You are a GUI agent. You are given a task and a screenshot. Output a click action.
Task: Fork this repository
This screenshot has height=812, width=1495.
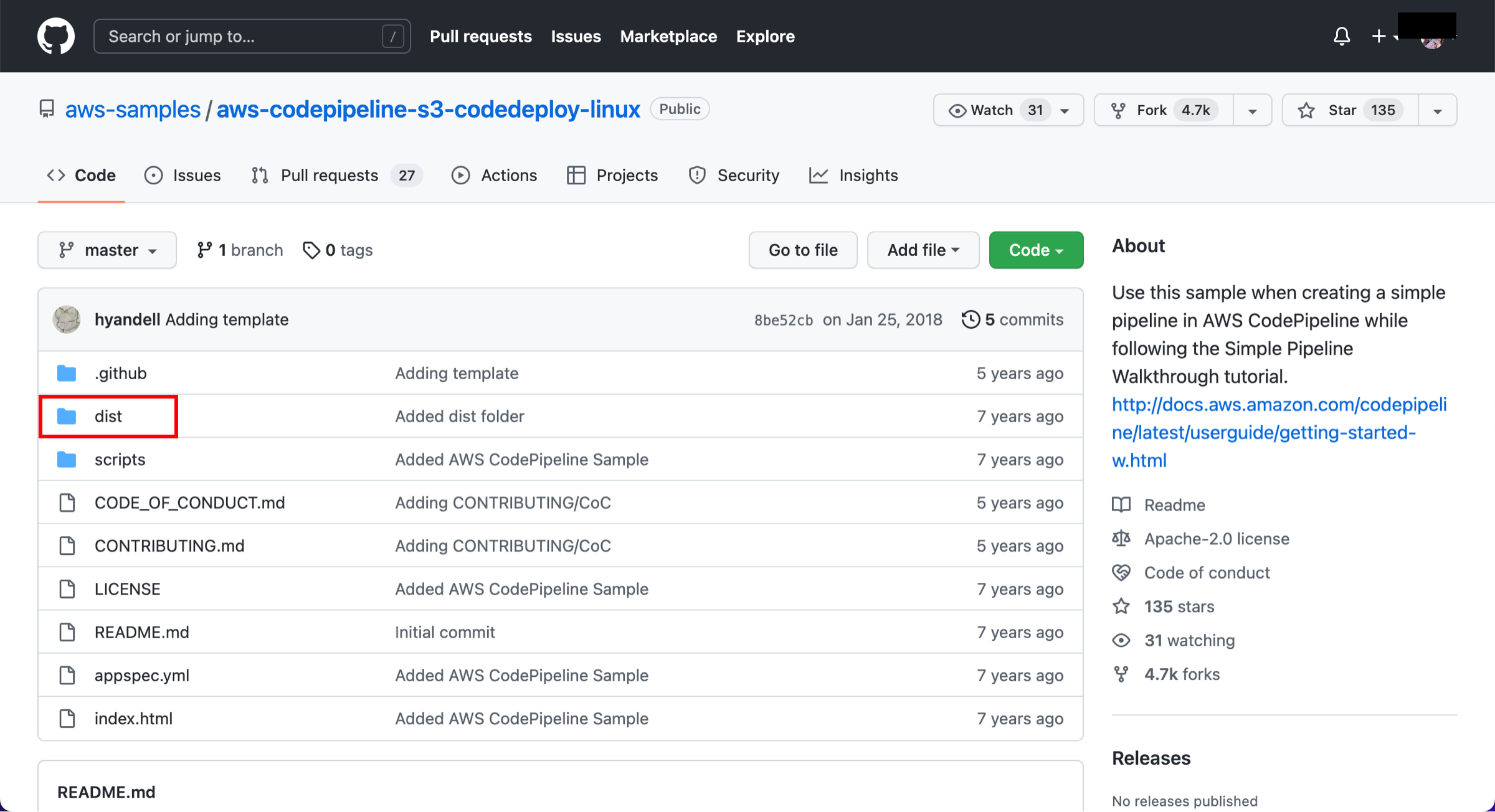click(x=1164, y=110)
